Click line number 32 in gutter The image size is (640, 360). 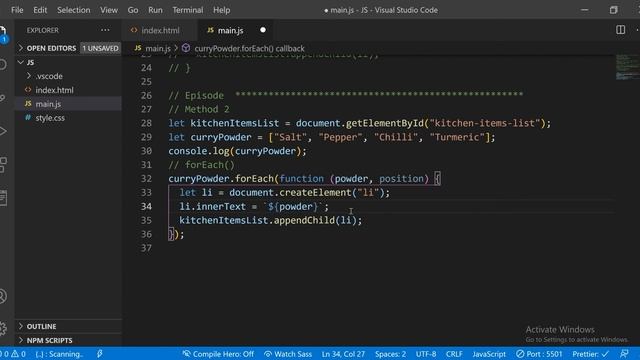(x=146, y=179)
